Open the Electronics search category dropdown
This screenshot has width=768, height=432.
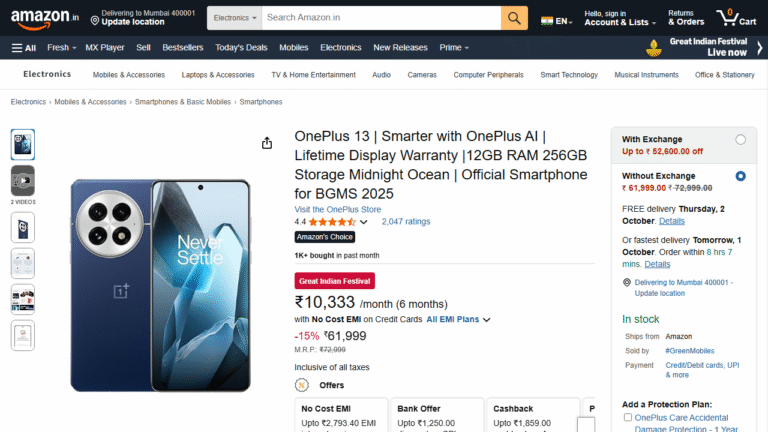point(235,18)
